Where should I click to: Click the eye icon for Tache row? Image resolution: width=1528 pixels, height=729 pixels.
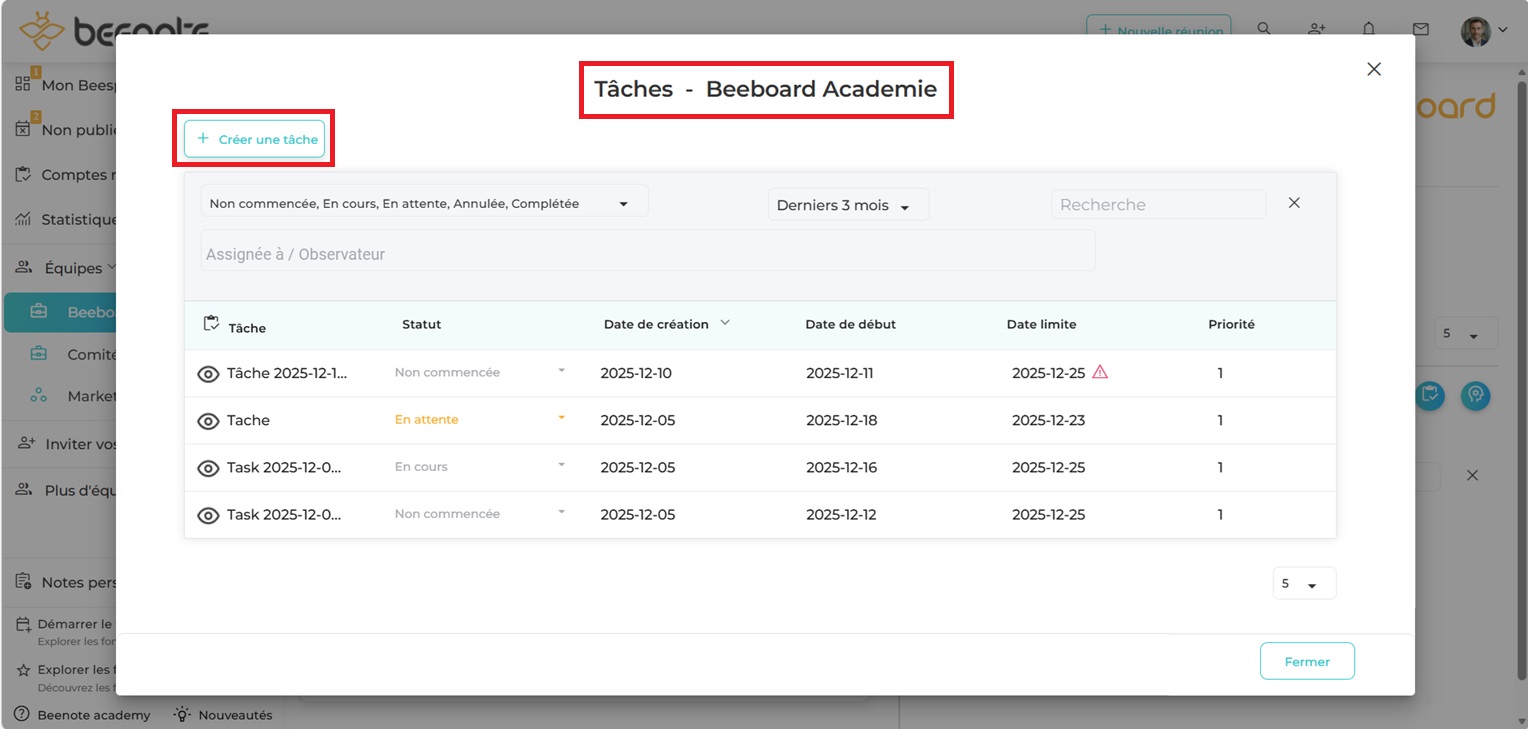208,421
